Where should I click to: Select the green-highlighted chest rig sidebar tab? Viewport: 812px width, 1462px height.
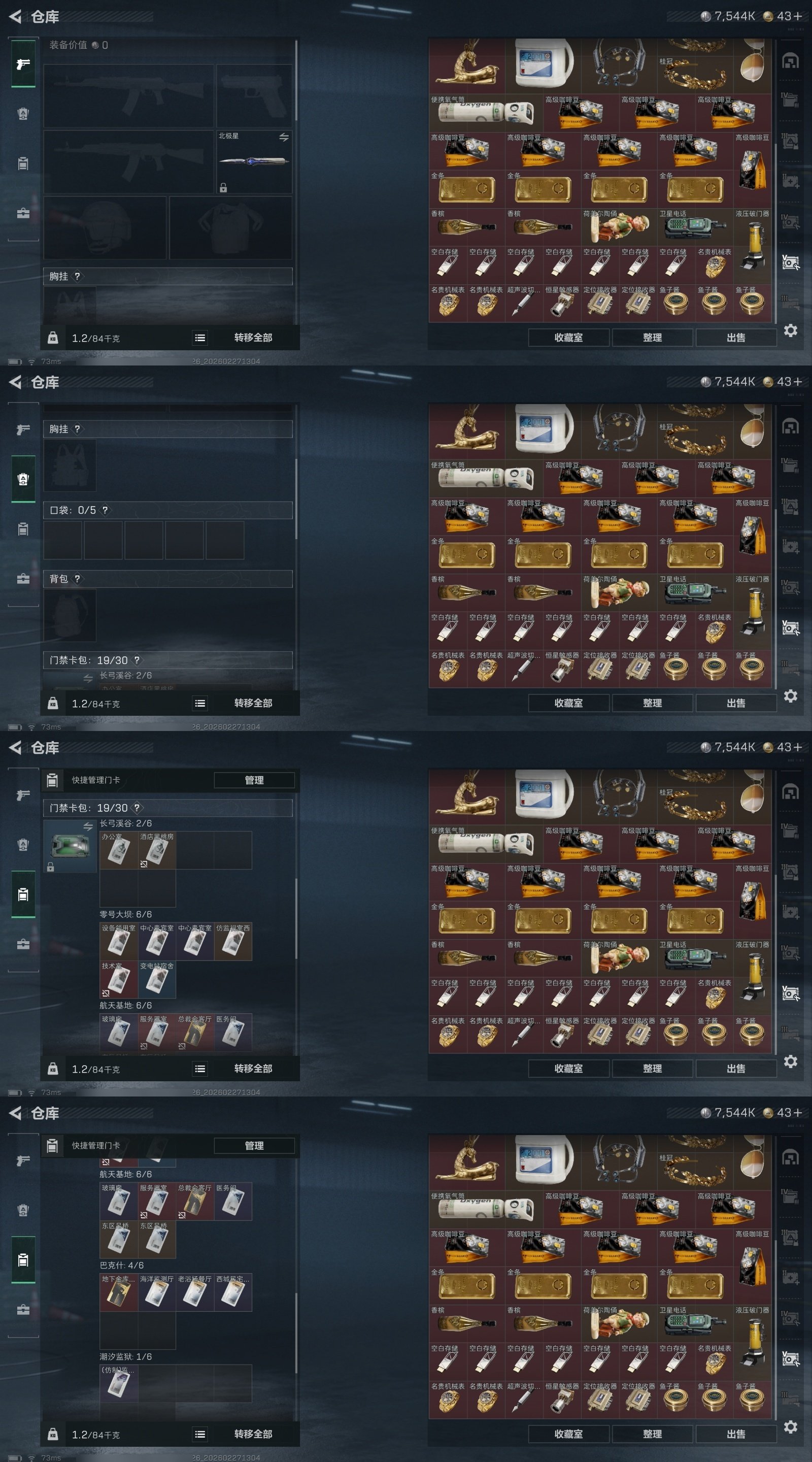(23, 479)
